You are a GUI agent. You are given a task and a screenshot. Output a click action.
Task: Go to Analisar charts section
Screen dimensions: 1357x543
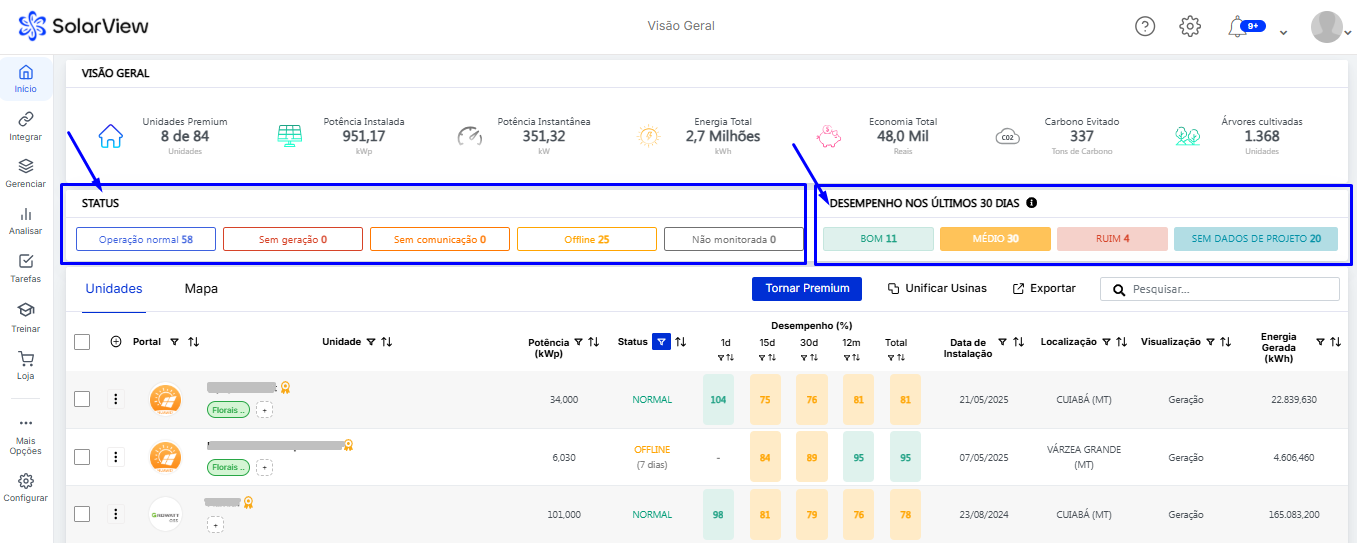point(26,215)
